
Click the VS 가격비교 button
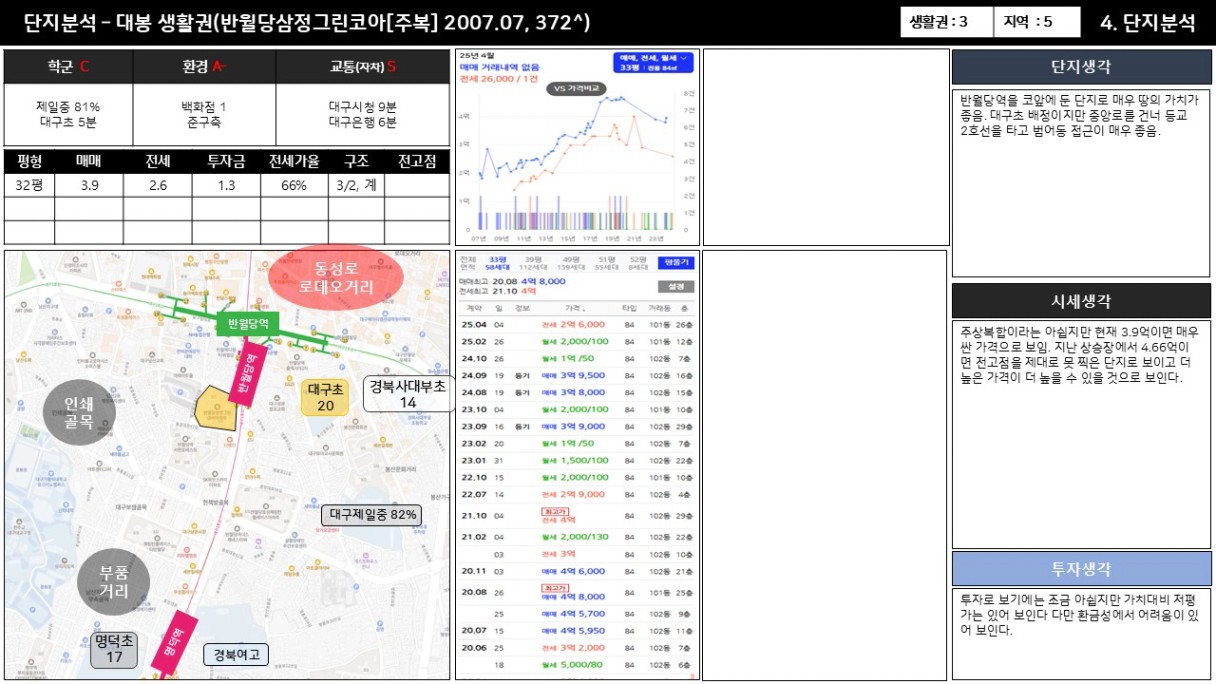click(x=577, y=88)
